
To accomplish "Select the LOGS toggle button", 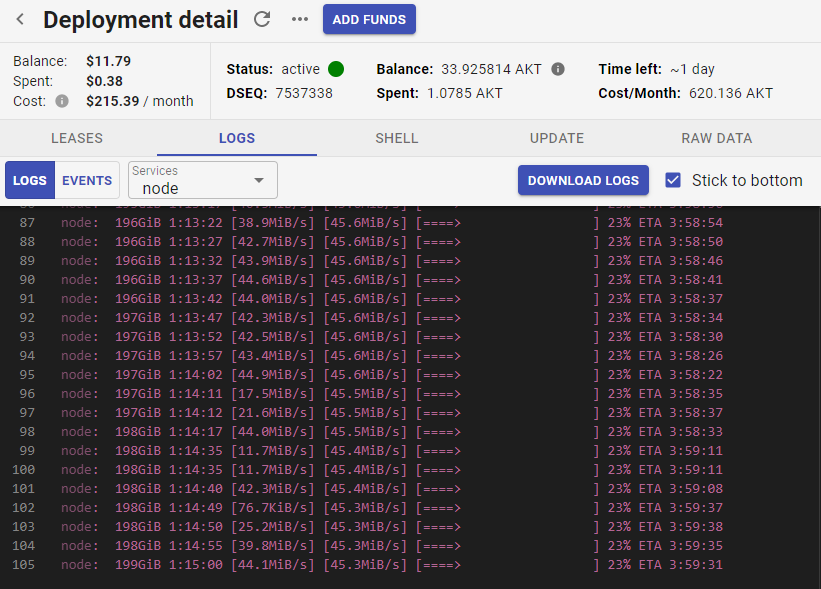I will pos(30,181).
